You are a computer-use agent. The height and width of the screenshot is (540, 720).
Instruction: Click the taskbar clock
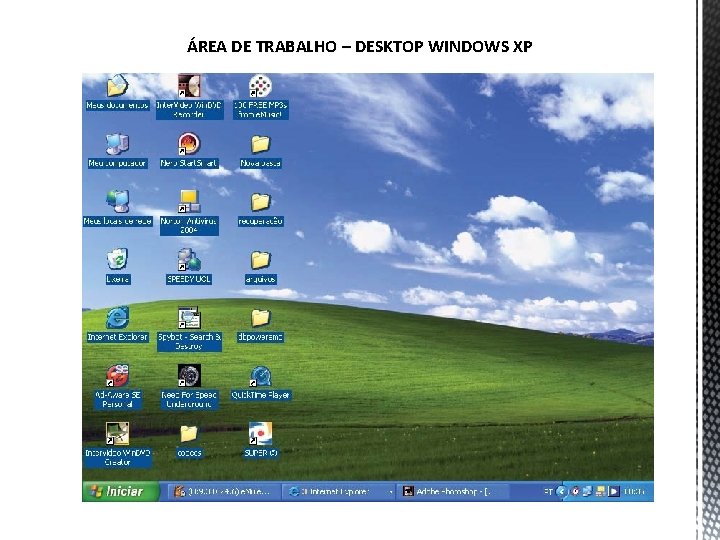point(634,491)
